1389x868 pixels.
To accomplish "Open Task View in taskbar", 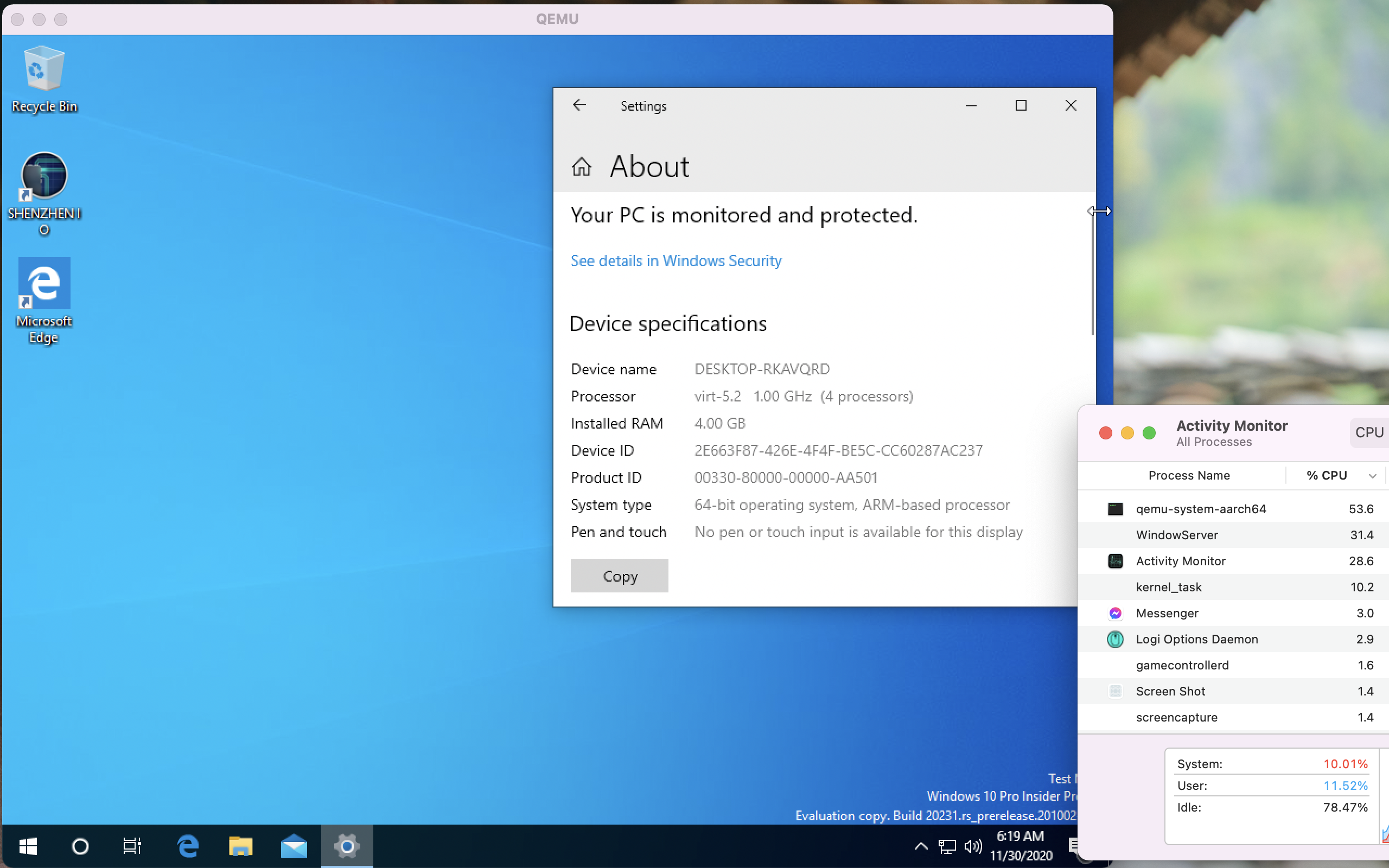I will coord(132,846).
